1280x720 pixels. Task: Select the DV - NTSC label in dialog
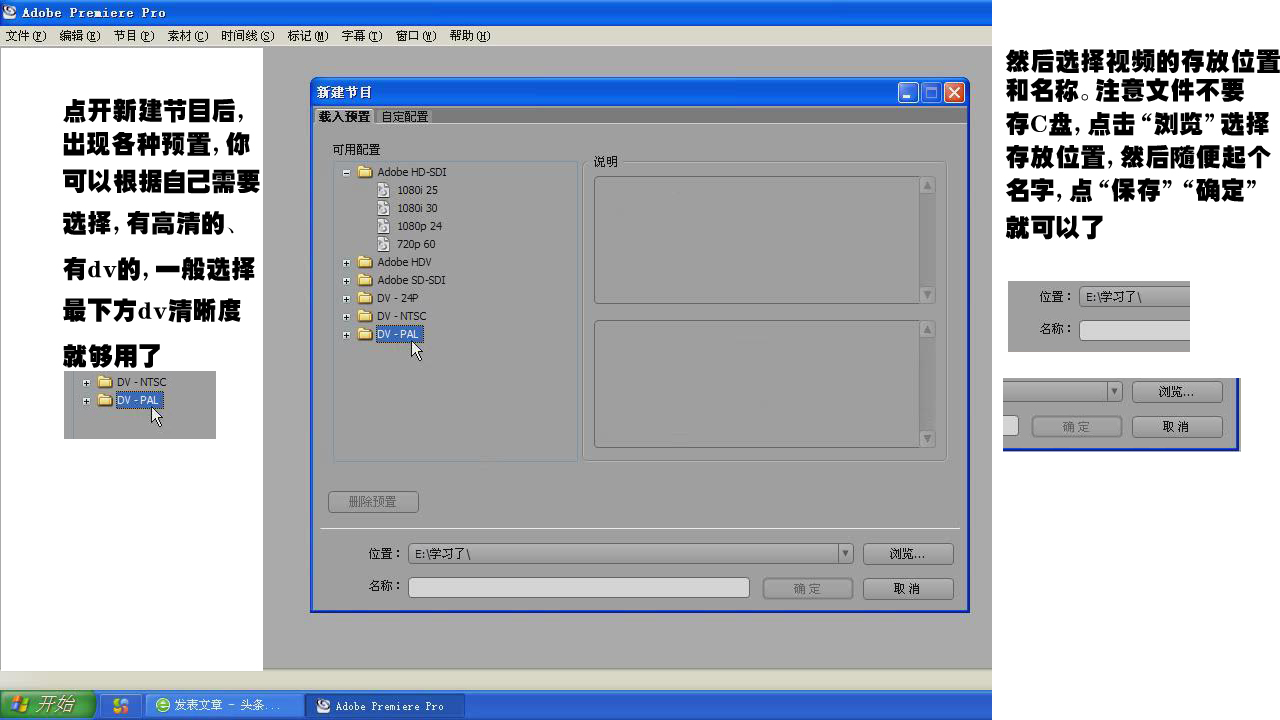coord(401,316)
